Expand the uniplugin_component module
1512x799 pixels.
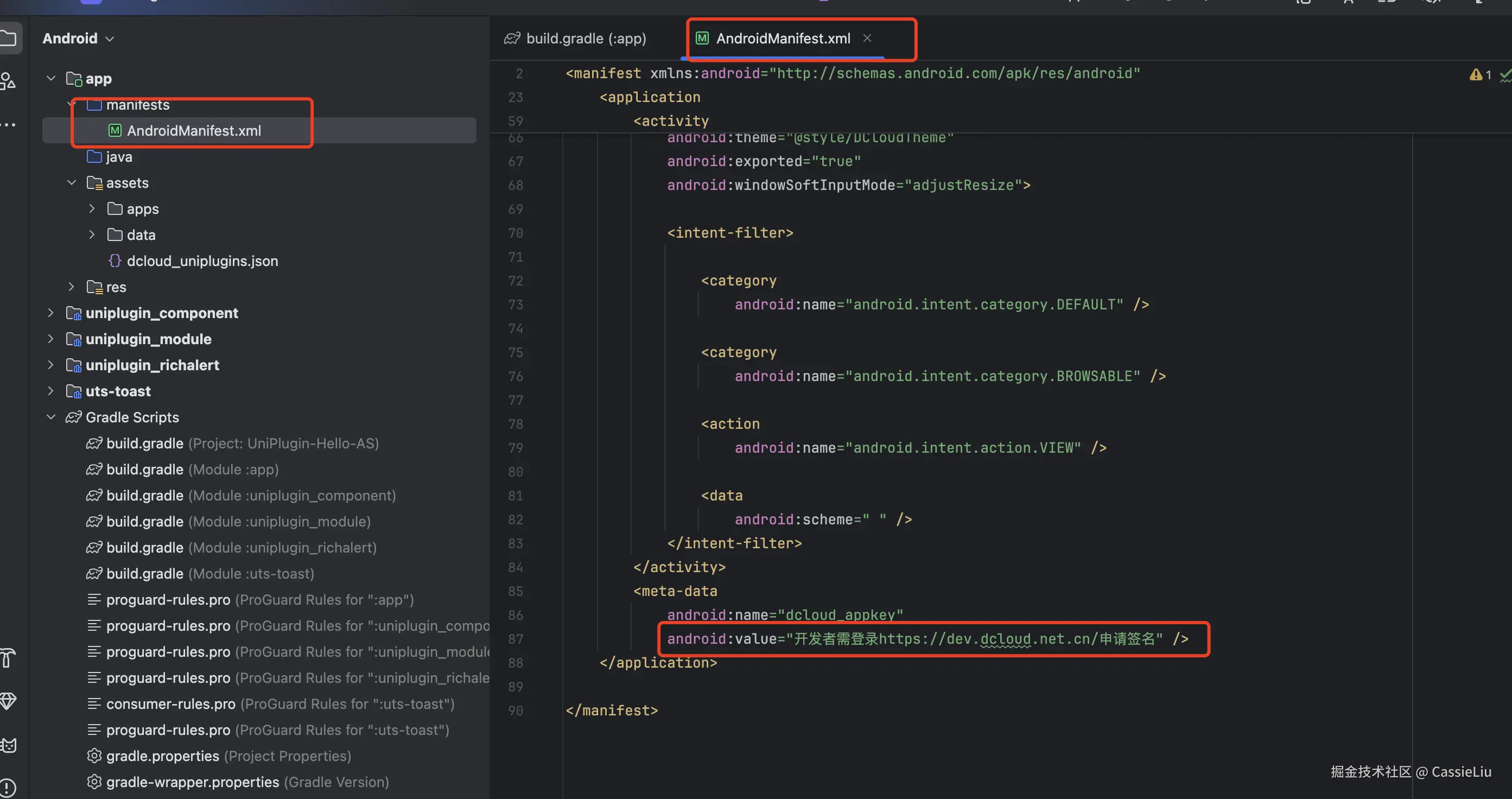coord(51,313)
